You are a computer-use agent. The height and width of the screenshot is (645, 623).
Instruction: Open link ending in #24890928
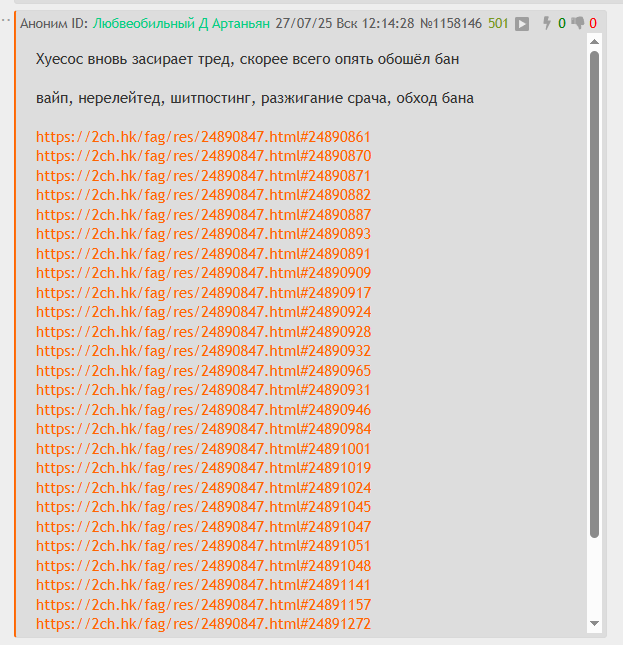(204, 332)
